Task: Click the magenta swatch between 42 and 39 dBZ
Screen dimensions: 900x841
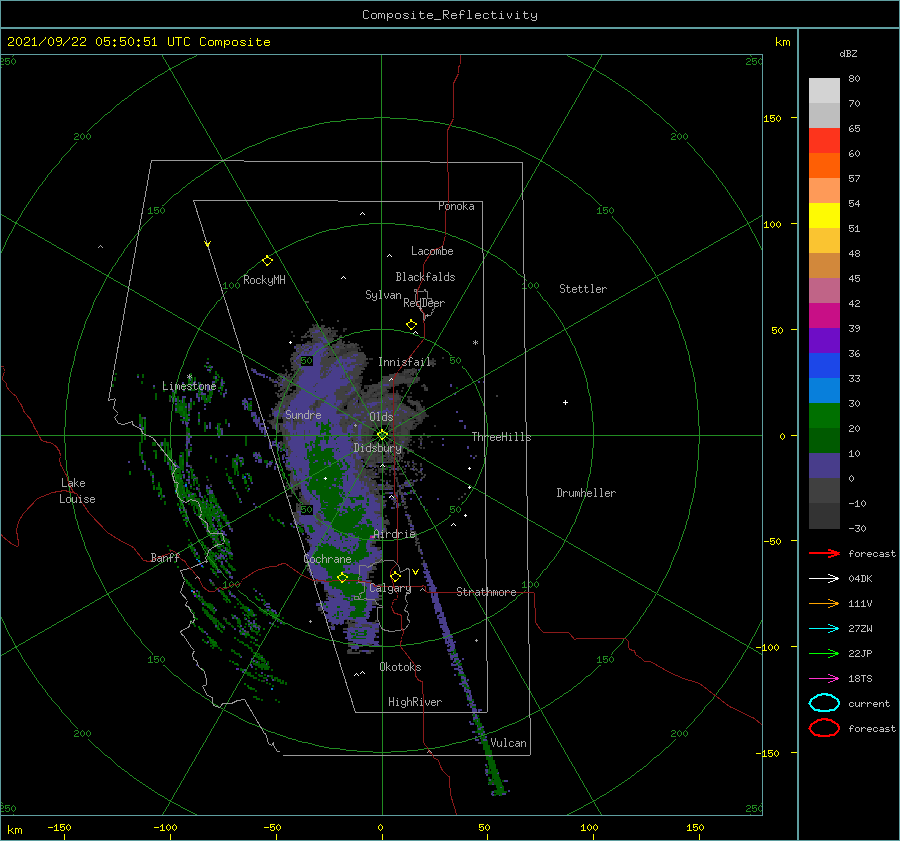Action: click(824, 316)
